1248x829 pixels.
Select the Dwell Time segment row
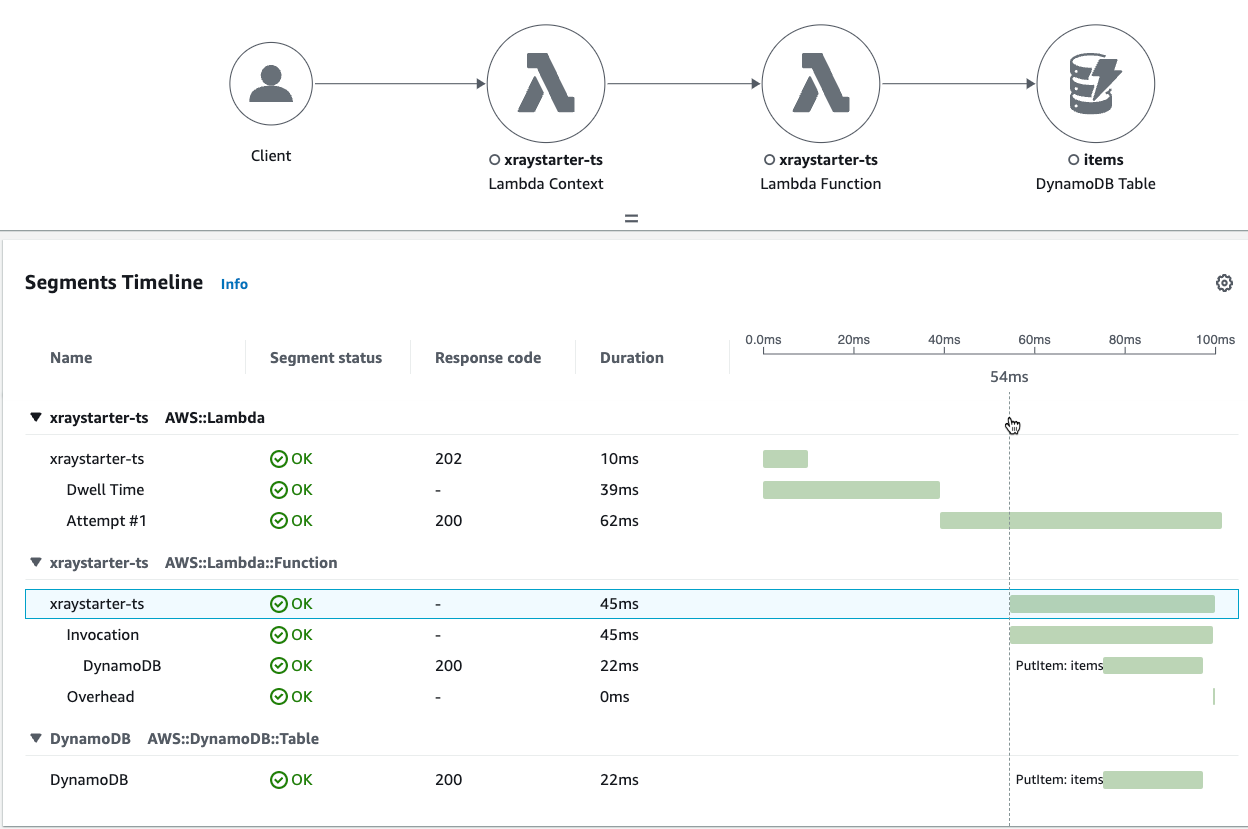point(631,490)
